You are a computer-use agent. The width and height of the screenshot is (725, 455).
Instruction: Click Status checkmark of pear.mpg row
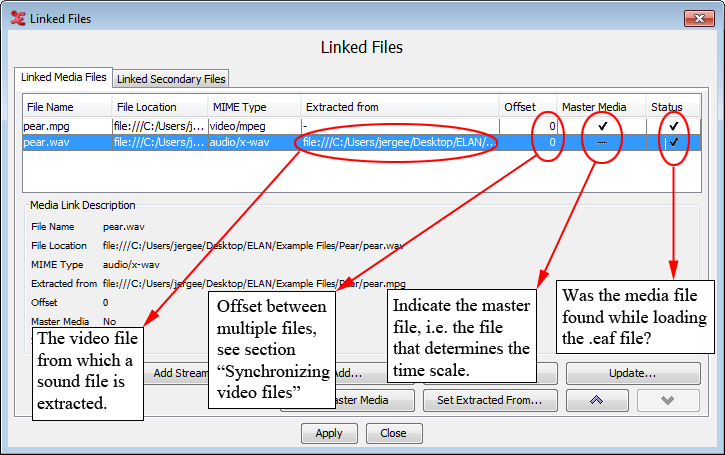tap(675, 126)
